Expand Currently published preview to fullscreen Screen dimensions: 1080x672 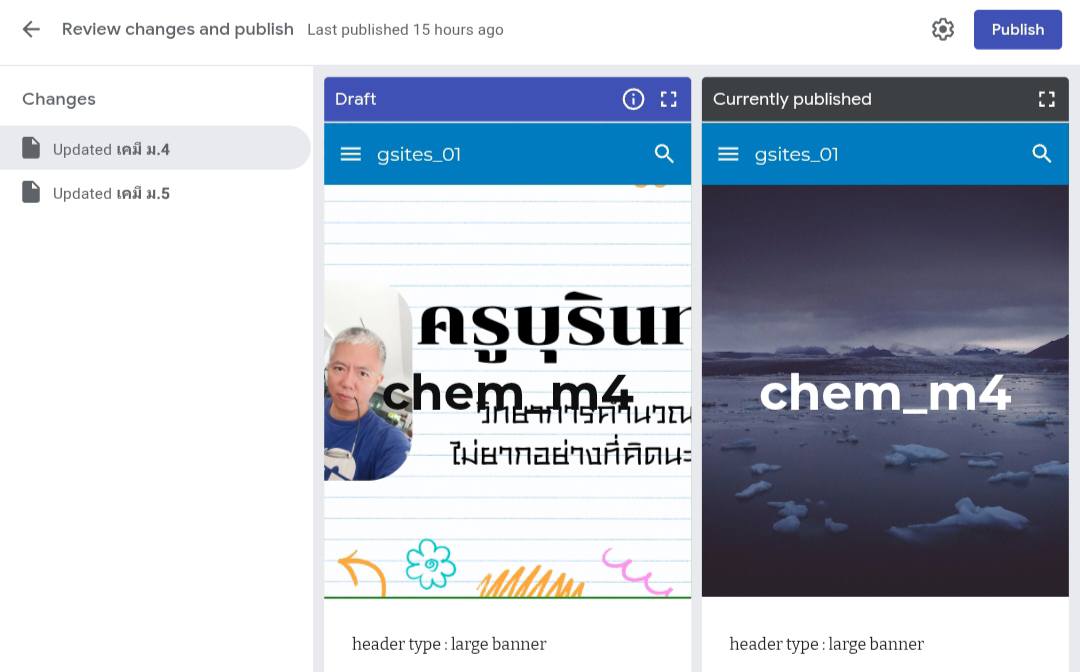click(x=1046, y=99)
